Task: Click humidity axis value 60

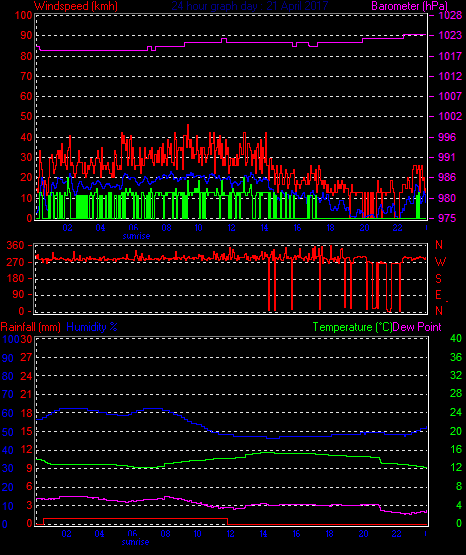Action: coord(8,413)
